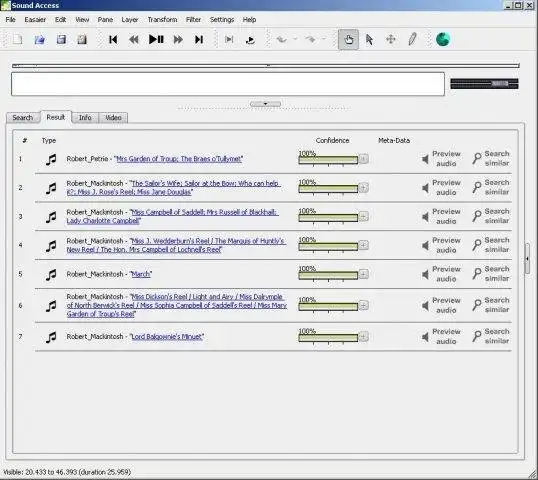
Task: Switch to the Video tab
Action: (x=113, y=118)
